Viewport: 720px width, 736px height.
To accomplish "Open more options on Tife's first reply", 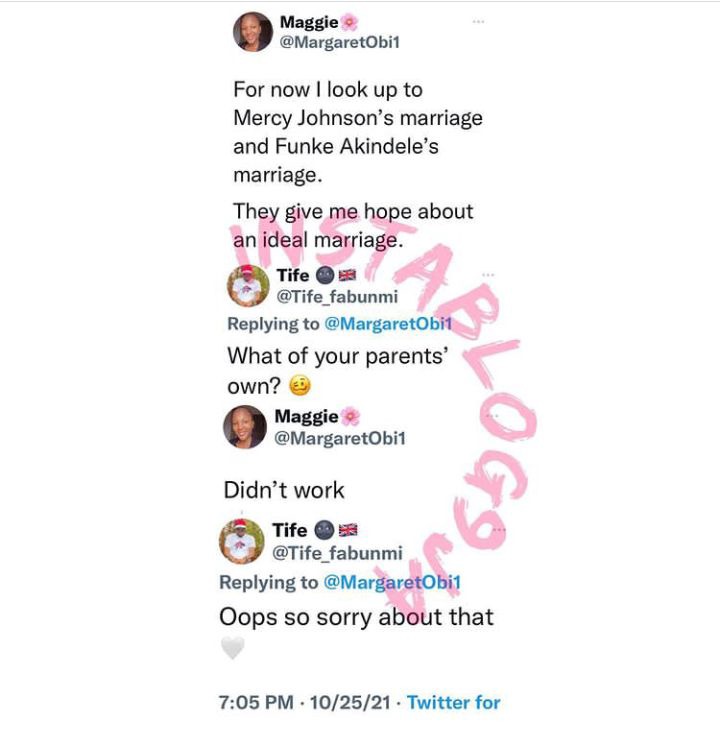I will [x=488, y=275].
